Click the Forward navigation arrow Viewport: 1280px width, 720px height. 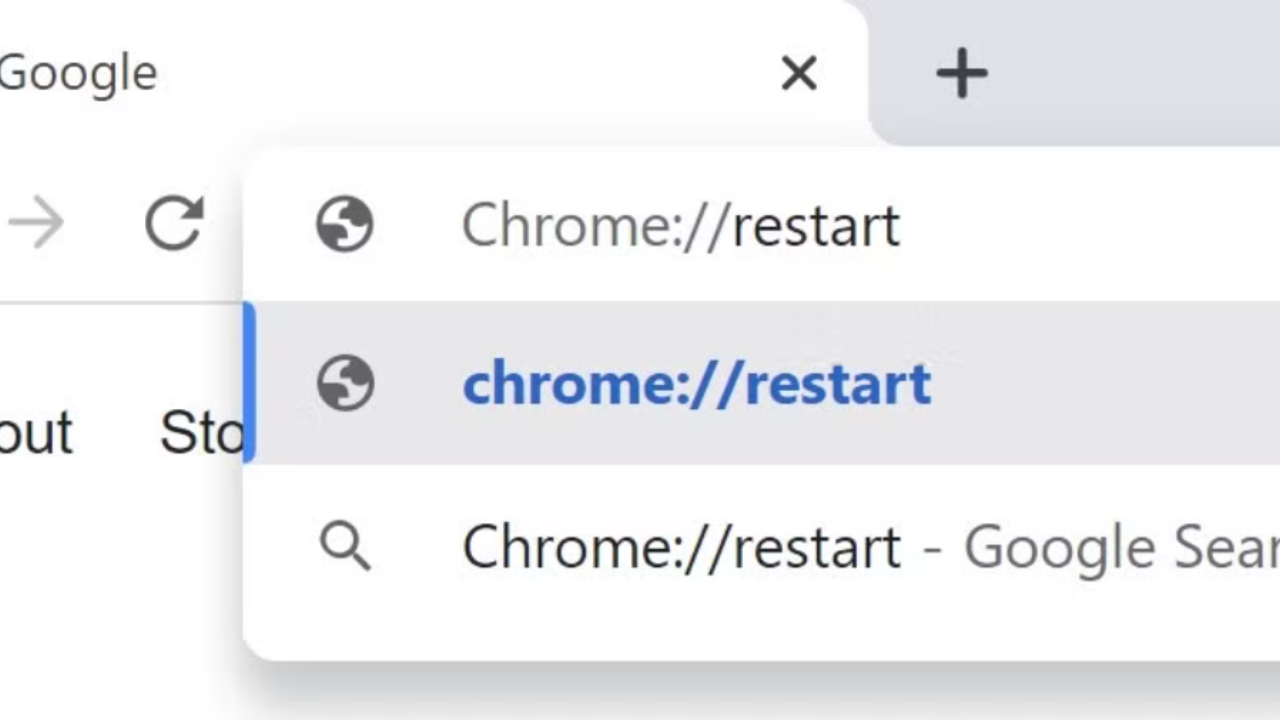[x=36, y=223]
